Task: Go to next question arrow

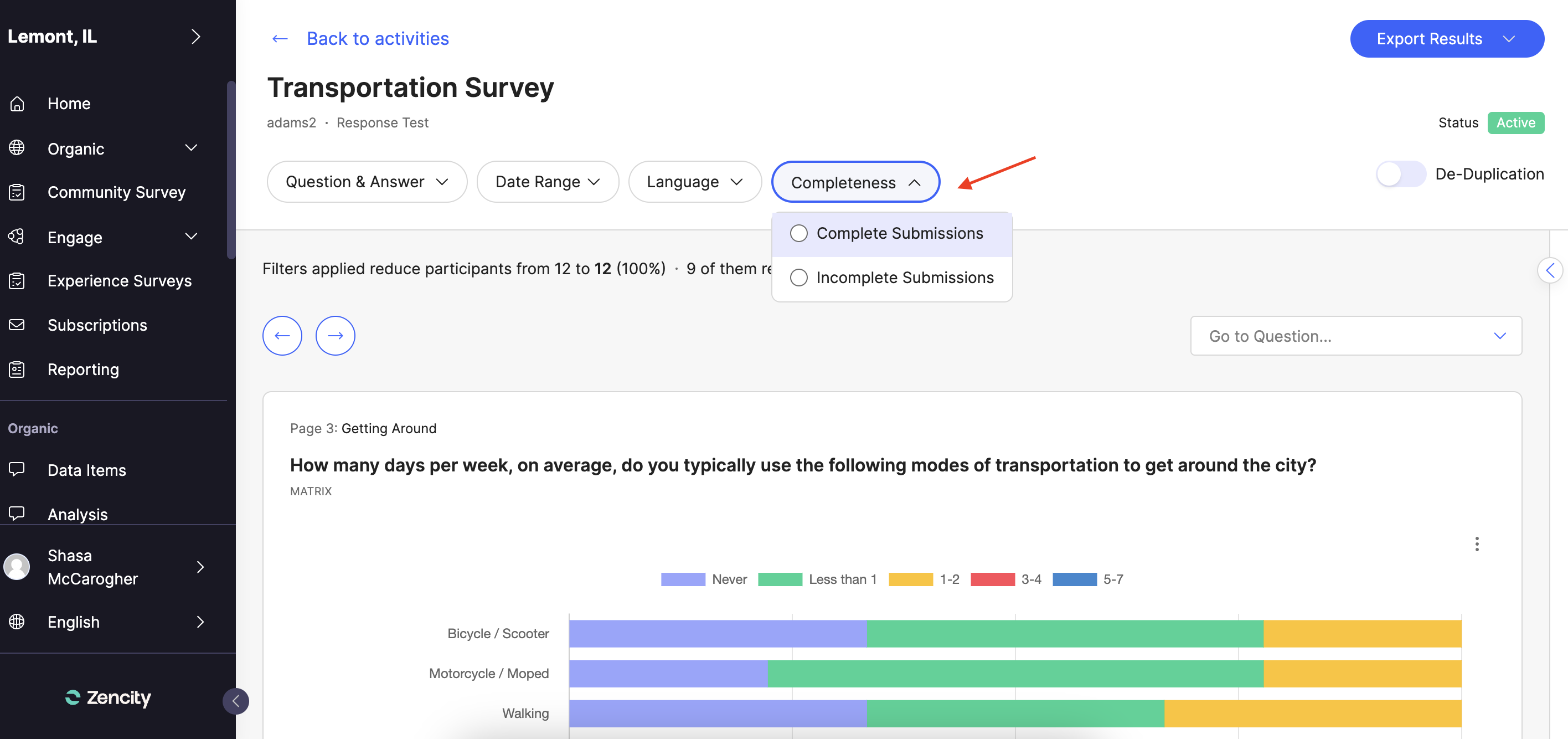Action: click(x=335, y=336)
